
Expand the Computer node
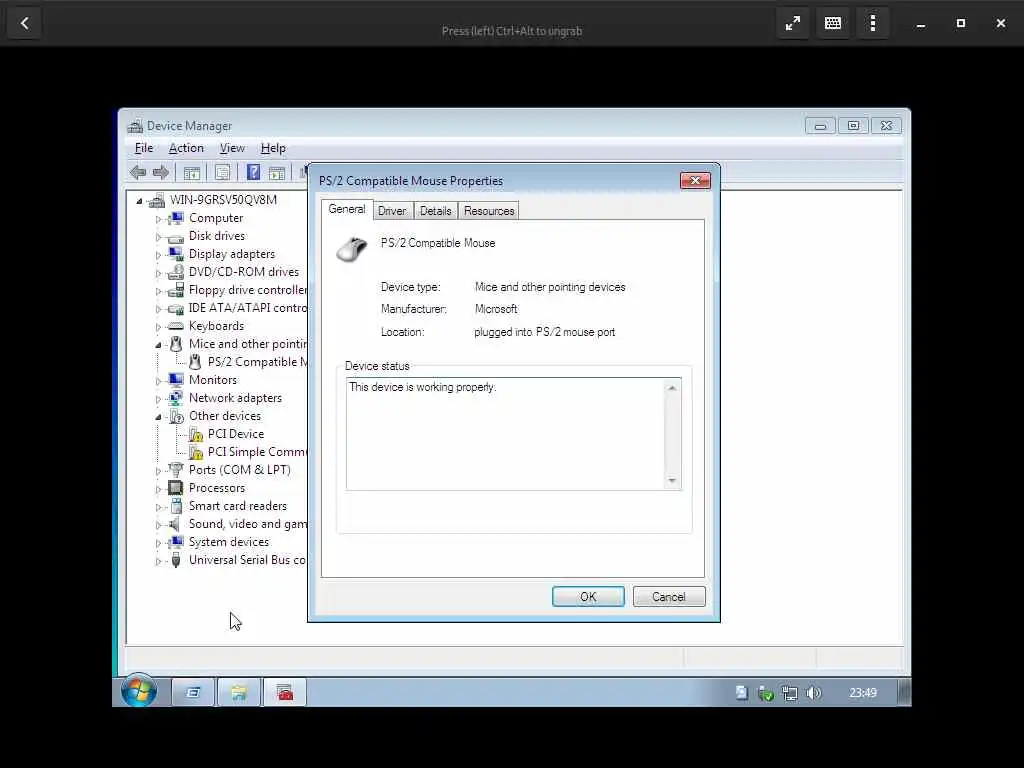pos(158,219)
